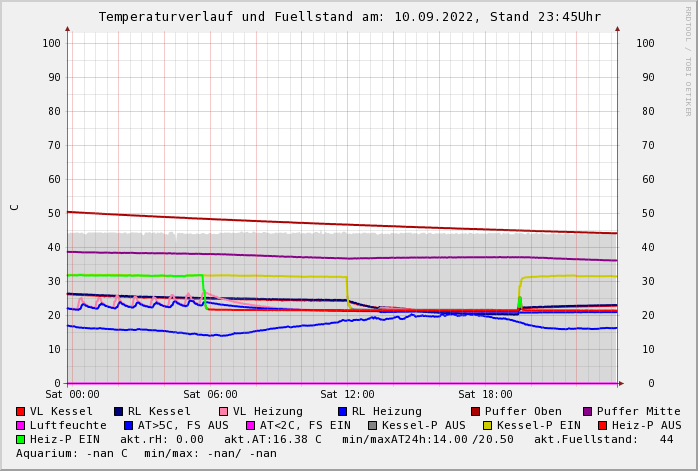Select the 'AT<2C, FS EIN' legend swatch
The image size is (698, 471).
(250, 426)
